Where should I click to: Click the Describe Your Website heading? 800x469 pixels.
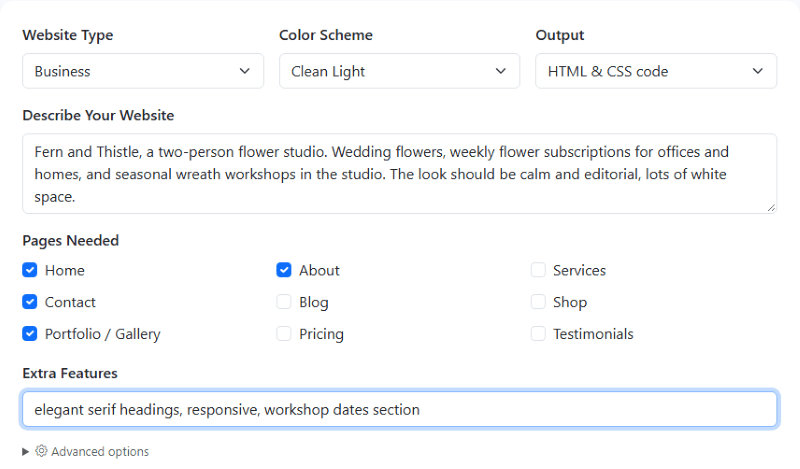(x=98, y=116)
